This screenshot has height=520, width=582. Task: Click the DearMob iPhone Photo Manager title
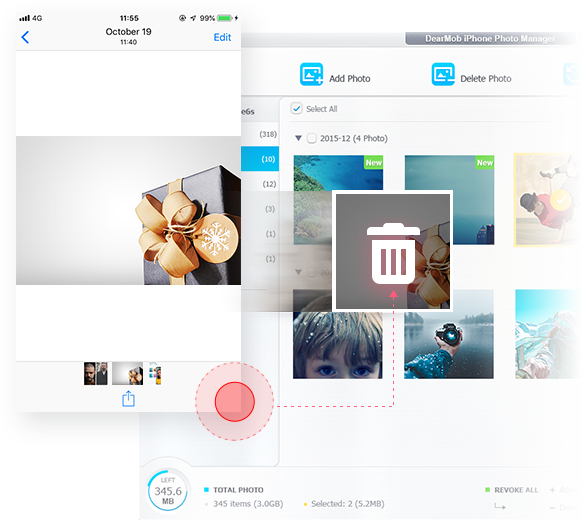click(490, 39)
